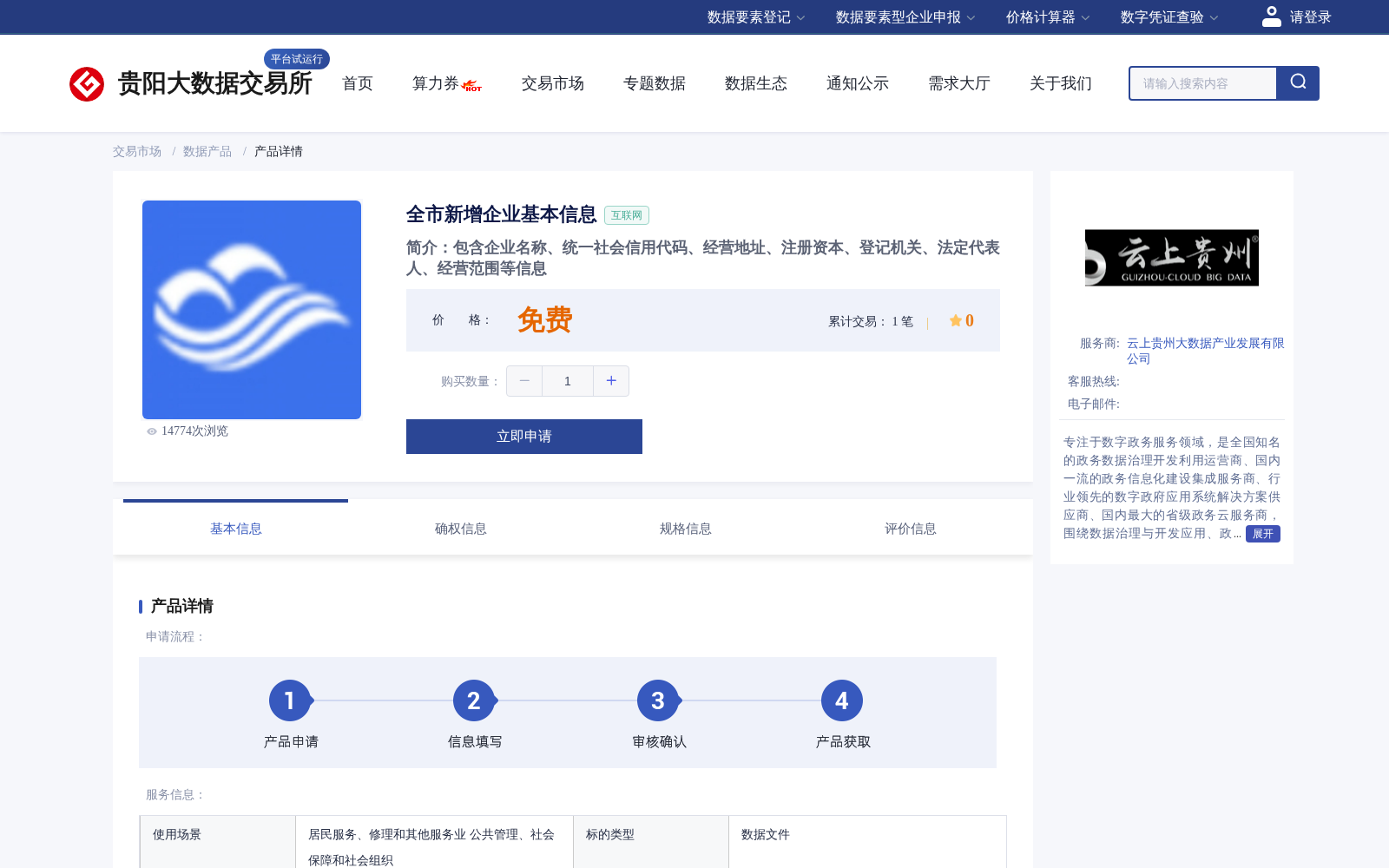This screenshot has height=868, width=1389.
Task: Open 交易市场 navigation item
Action: (553, 83)
